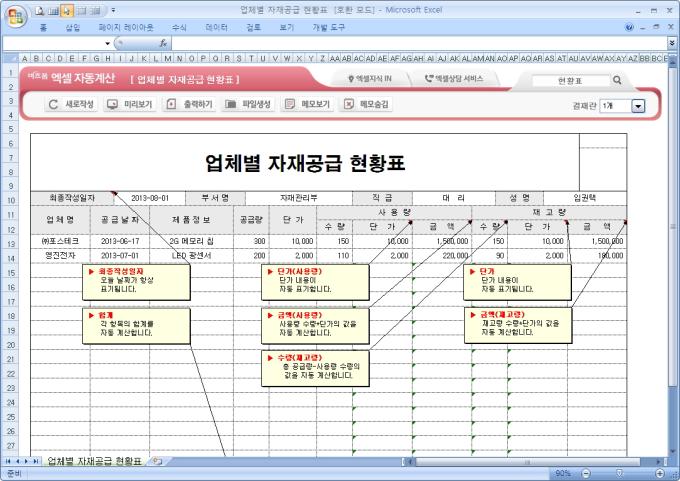Jump to the last sheet with the tab arrow
The image size is (680, 481).
click(x=36, y=461)
